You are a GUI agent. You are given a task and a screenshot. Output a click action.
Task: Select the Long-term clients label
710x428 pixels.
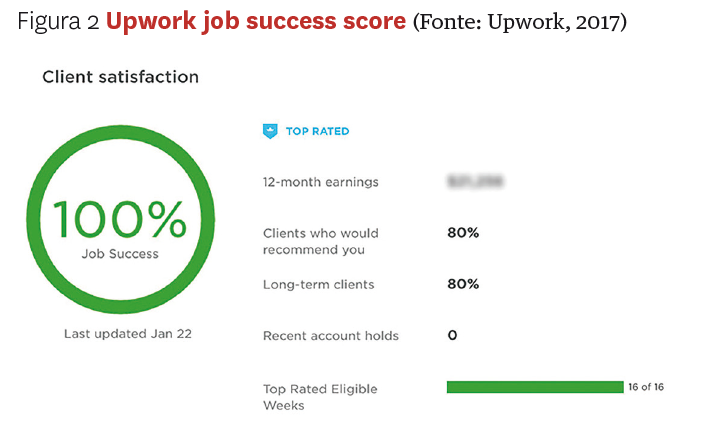coord(318,284)
